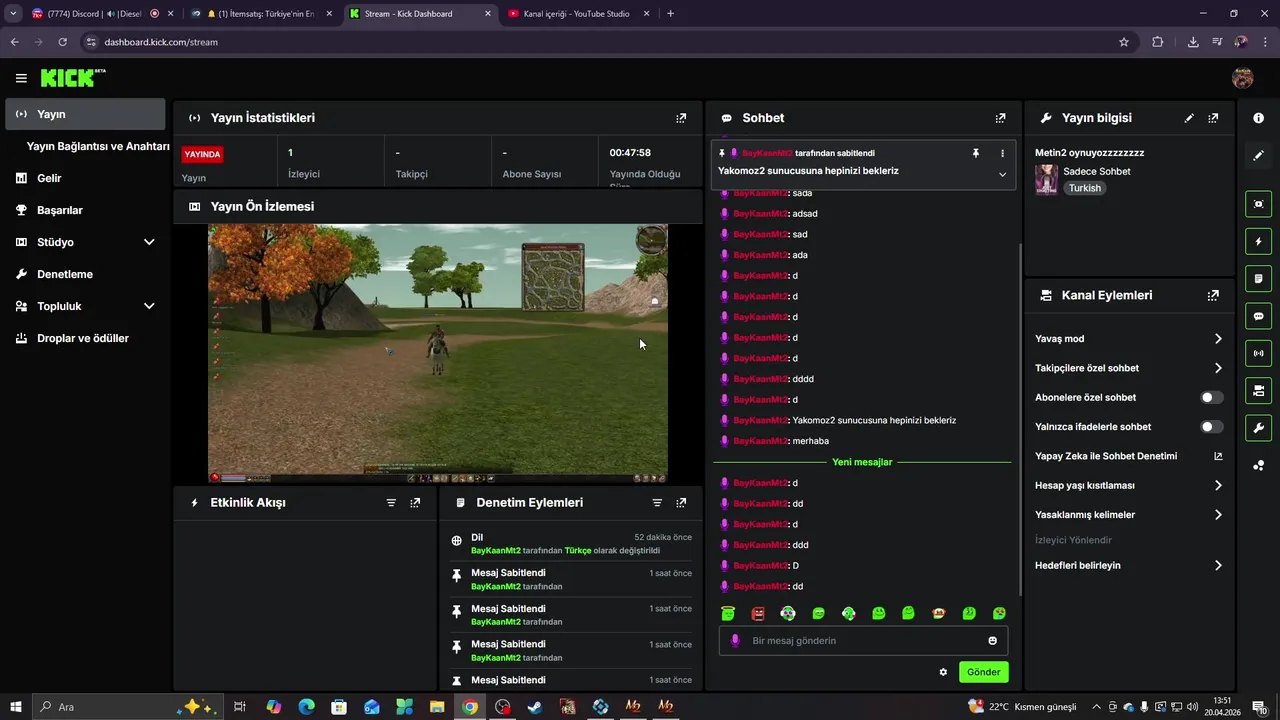Viewport: 1280px width, 720px height.
Task: Expand the pinned message chevron
Action: pyautogui.click(x=1002, y=174)
